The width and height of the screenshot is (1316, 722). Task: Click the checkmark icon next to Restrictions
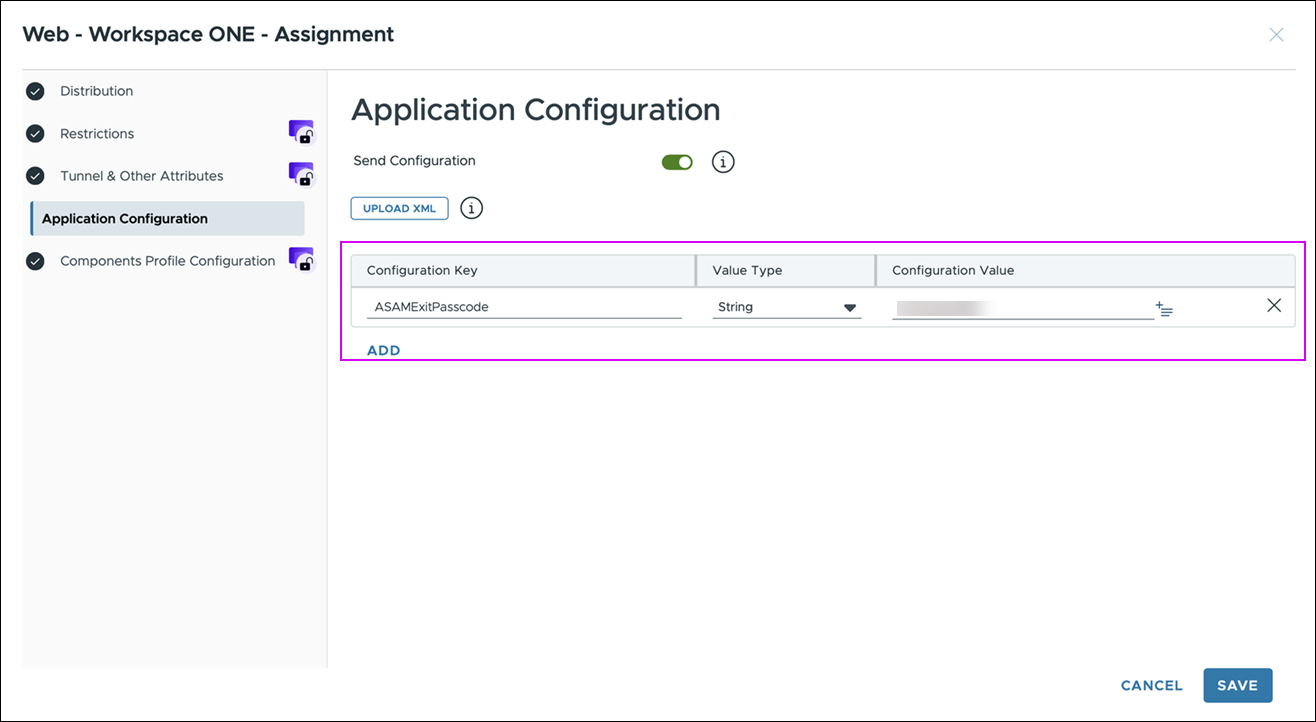(35, 134)
